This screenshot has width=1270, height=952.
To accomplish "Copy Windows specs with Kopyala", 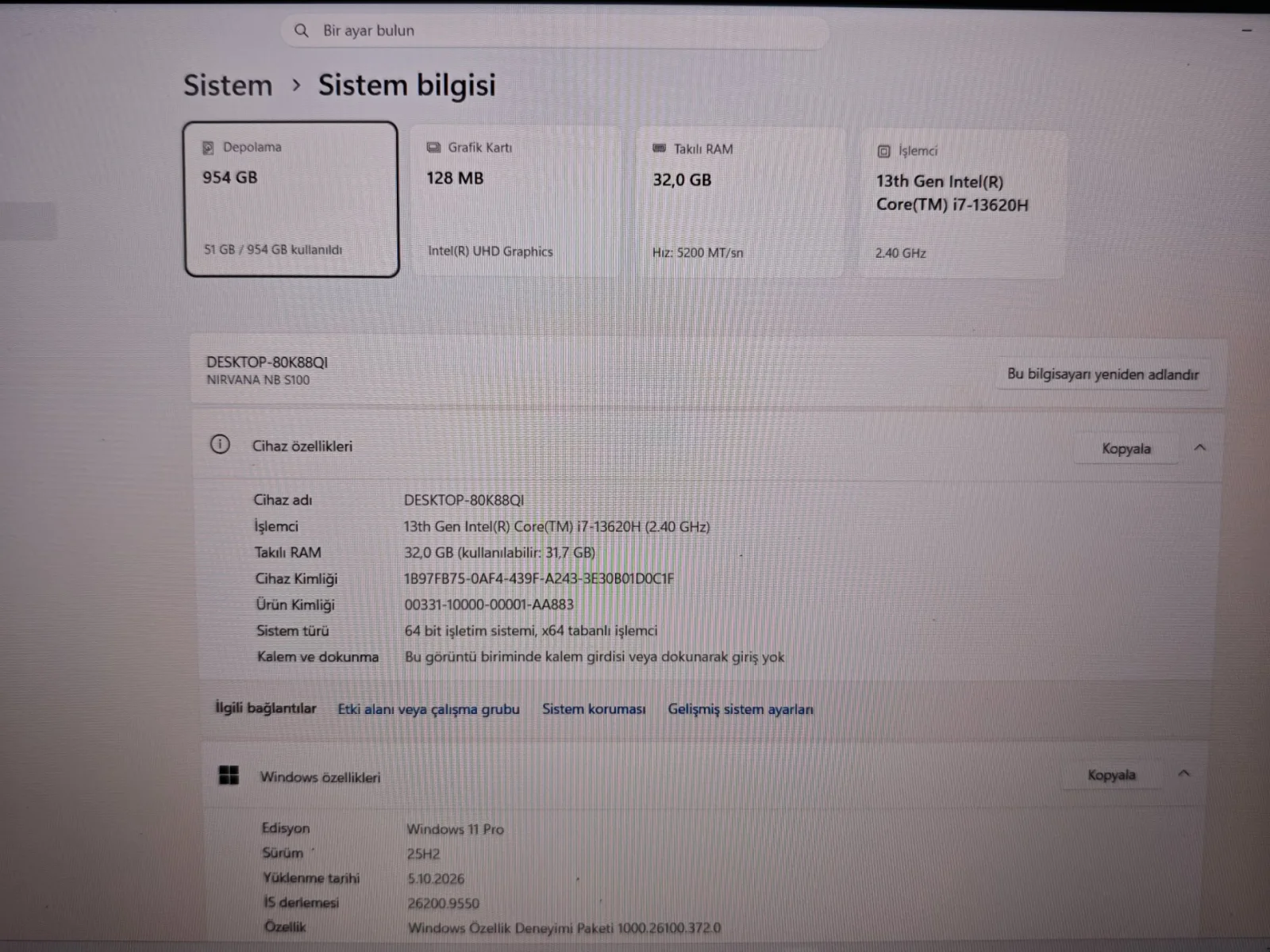I will (x=1111, y=774).
